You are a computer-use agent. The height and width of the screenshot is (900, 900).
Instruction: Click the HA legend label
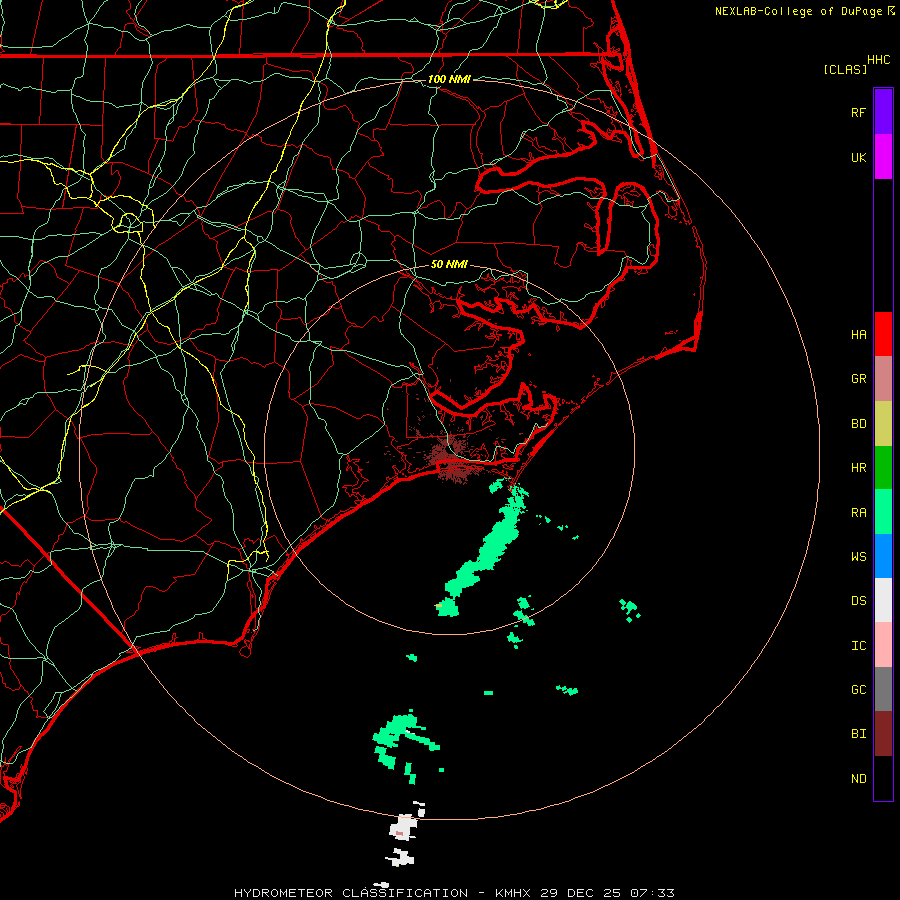(x=858, y=334)
